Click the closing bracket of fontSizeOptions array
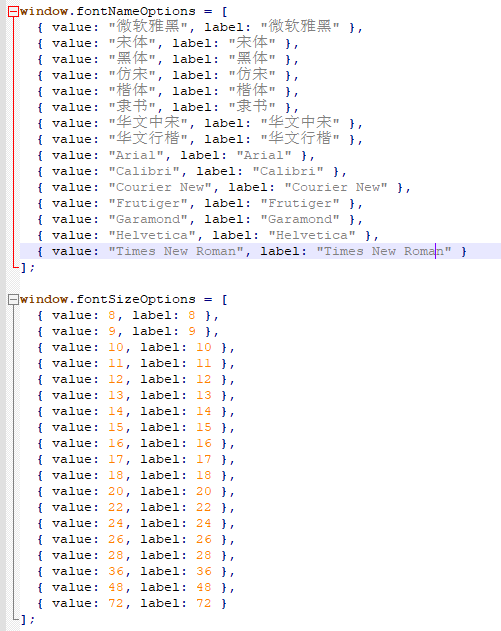Viewport: 501px width, 631px height. pyautogui.click(x=24, y=619)
